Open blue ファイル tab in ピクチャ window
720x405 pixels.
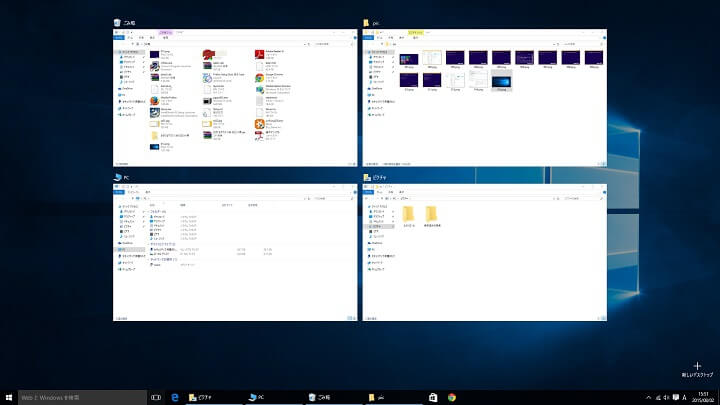(368, 192)
